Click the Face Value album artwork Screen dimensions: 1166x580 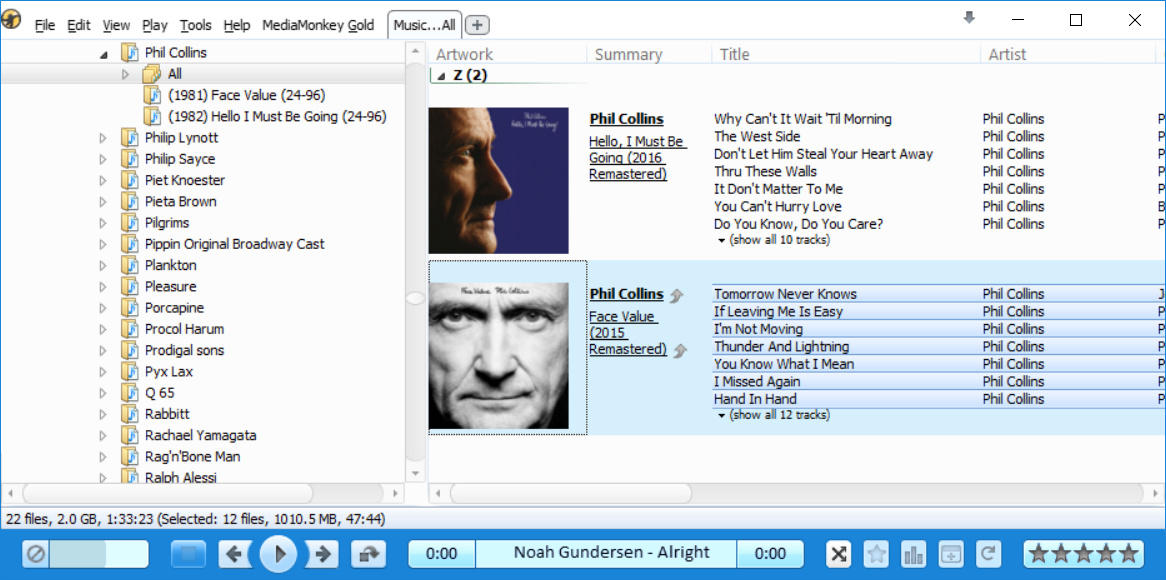coord(498,355)
